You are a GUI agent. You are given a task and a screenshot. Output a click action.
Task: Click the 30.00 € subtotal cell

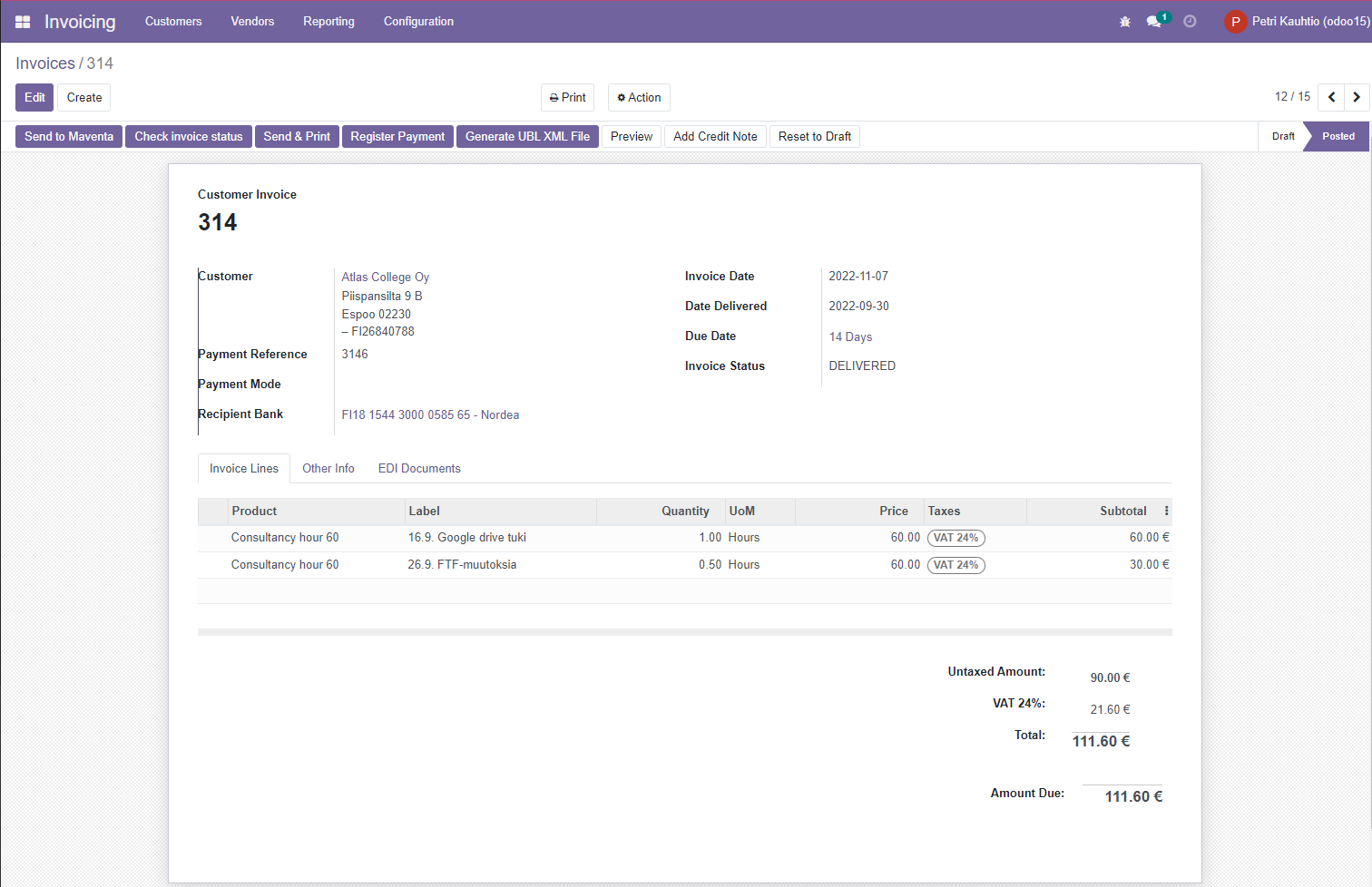coord(1149,565)
